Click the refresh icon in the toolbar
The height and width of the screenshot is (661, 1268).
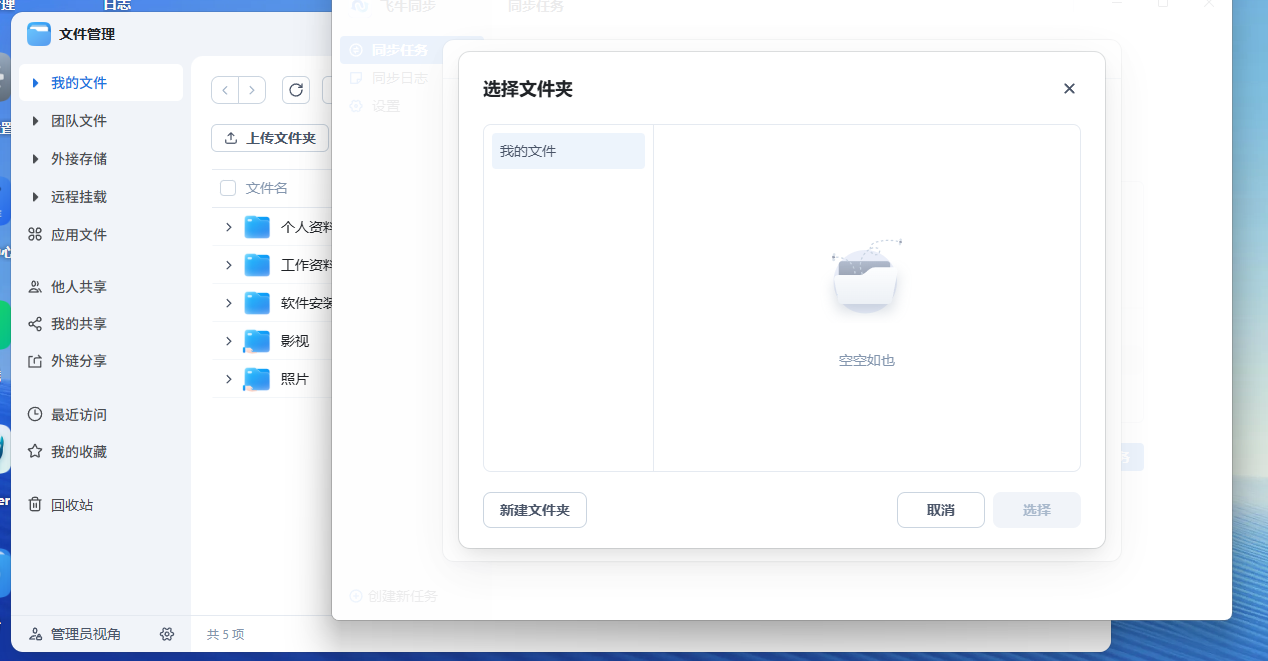pyautogui.click(x=295, y=90)
